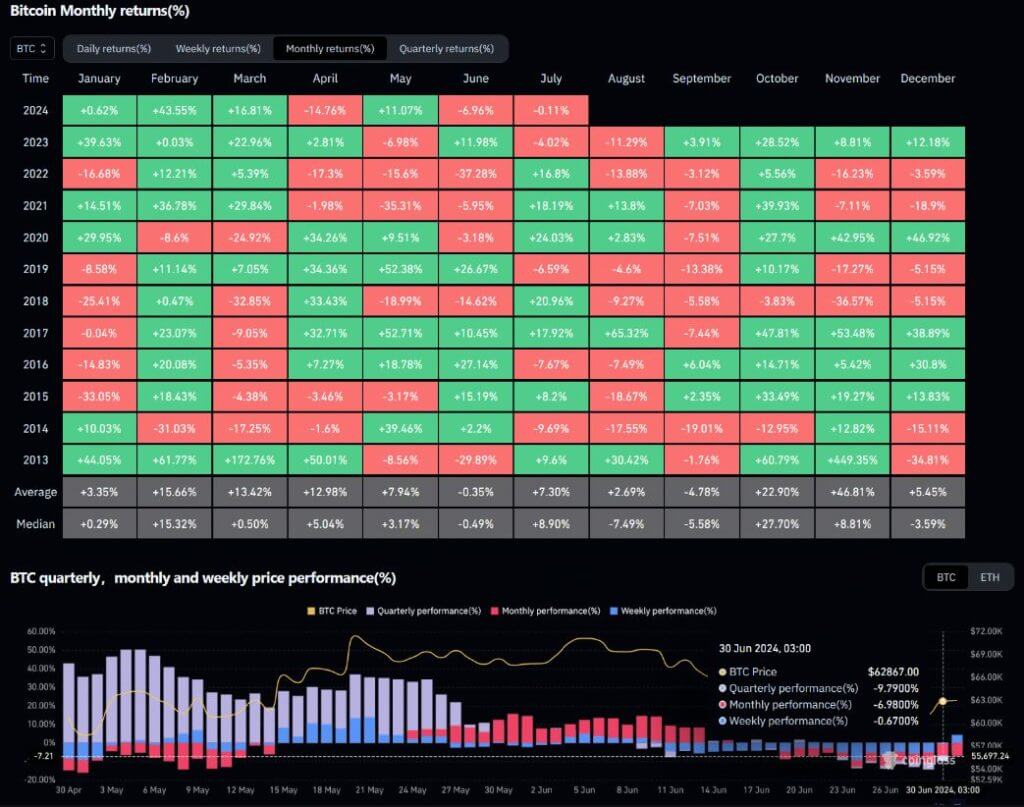Image resolution: width=1024 pixels, height=807 pixels.
Task: Click the -7.49% August median cell
Action: pyautogui.click(x=626, y=524)
